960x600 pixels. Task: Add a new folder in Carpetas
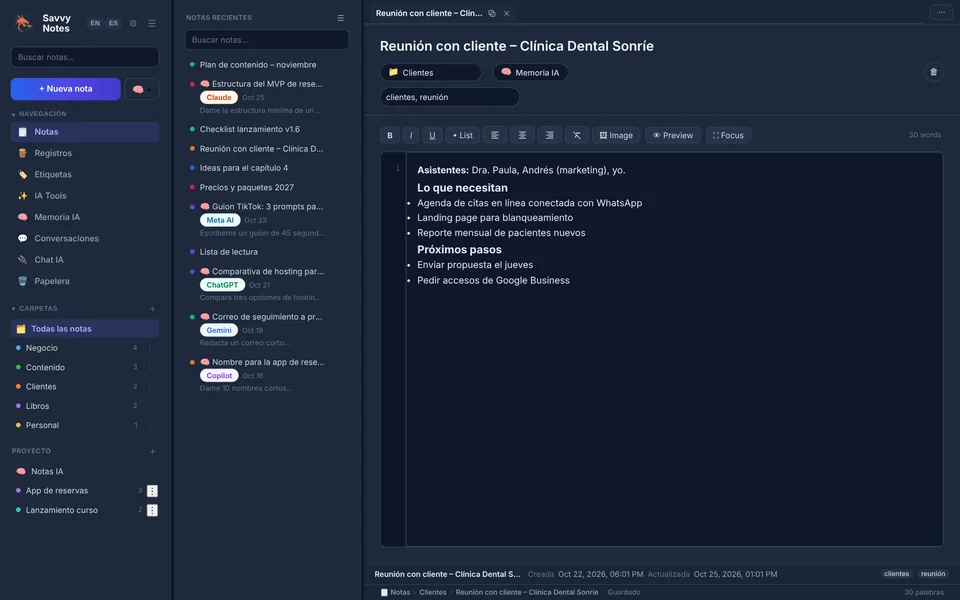(152, 309)
